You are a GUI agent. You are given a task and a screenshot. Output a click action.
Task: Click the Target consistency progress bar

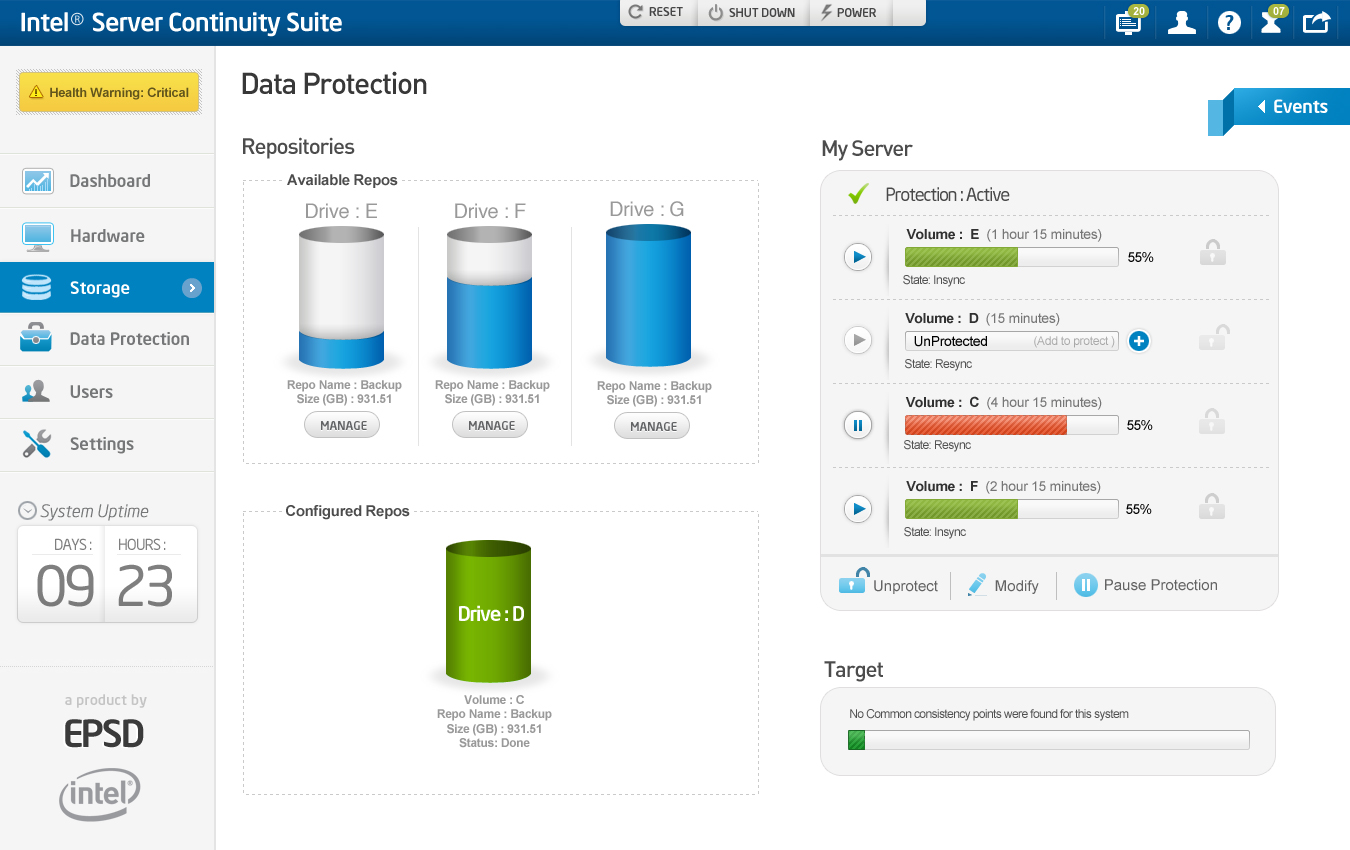[x=1048, y=740]
